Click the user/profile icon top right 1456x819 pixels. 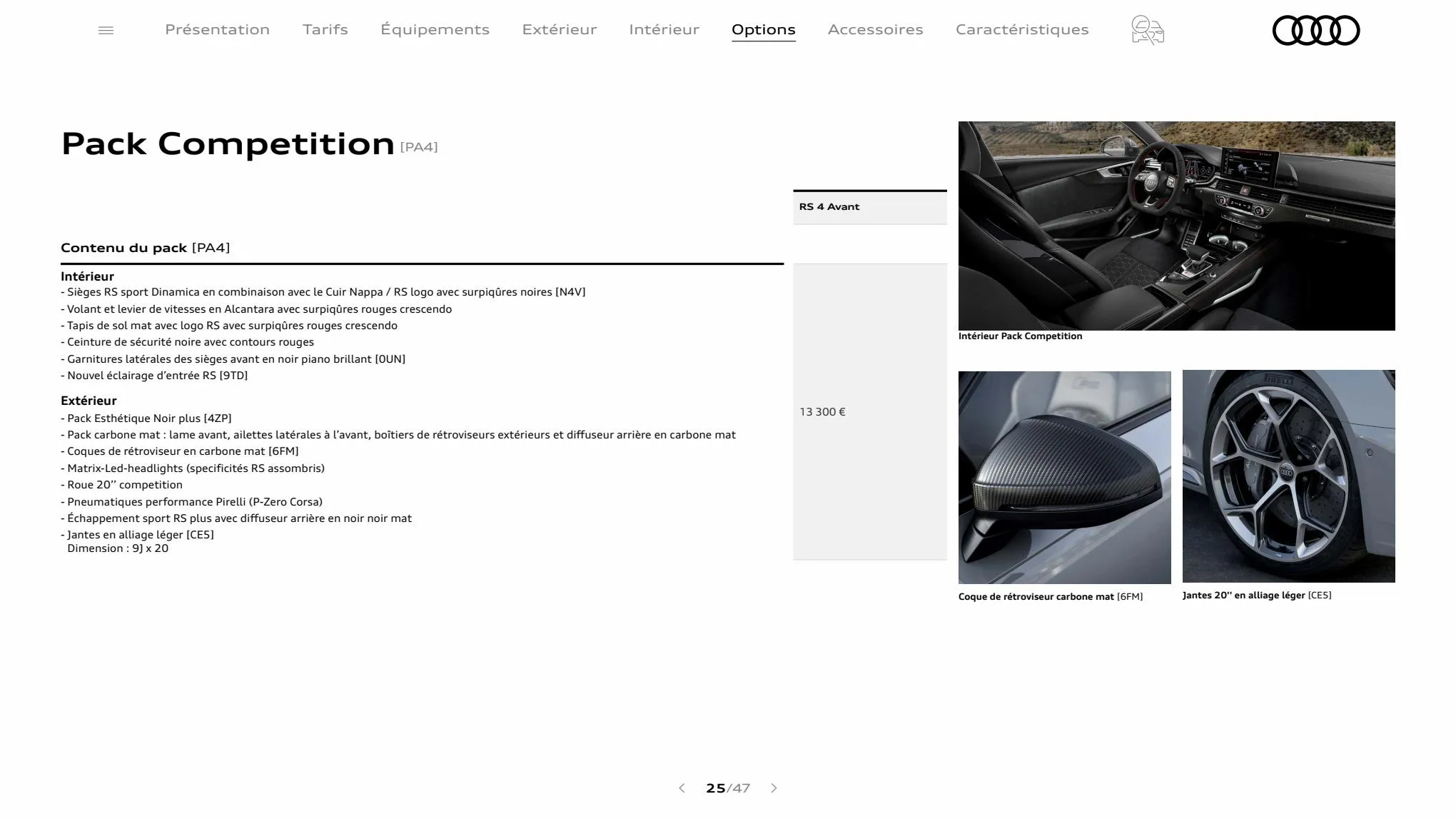[1147, 29]
